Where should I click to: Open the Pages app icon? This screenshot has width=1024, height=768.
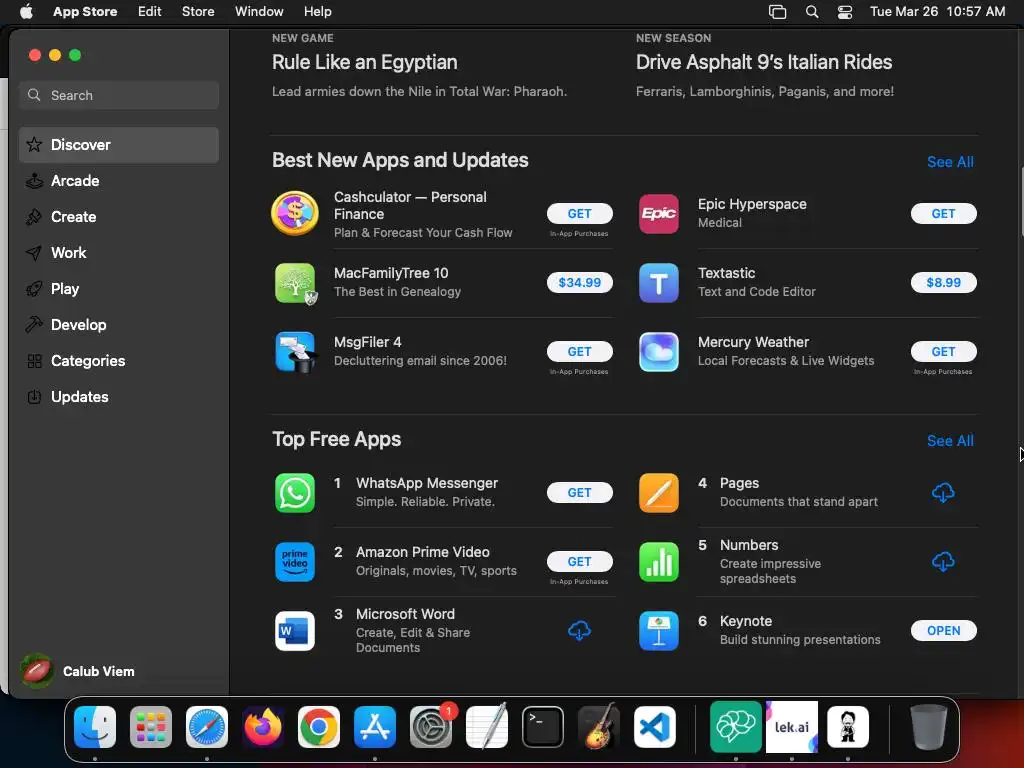(658, 493)
